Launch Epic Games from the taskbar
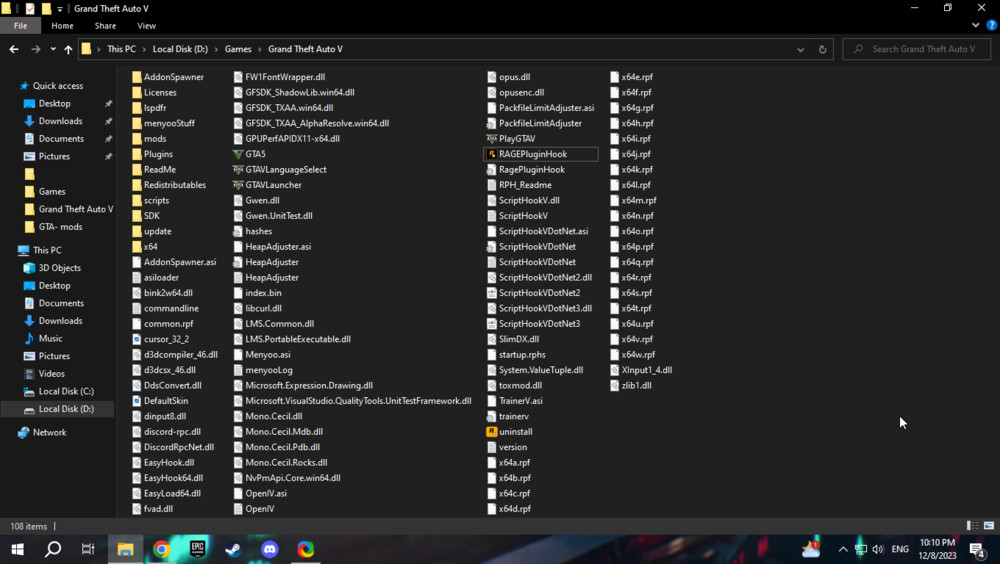The image size is (1000, 564). click(198, 549)
